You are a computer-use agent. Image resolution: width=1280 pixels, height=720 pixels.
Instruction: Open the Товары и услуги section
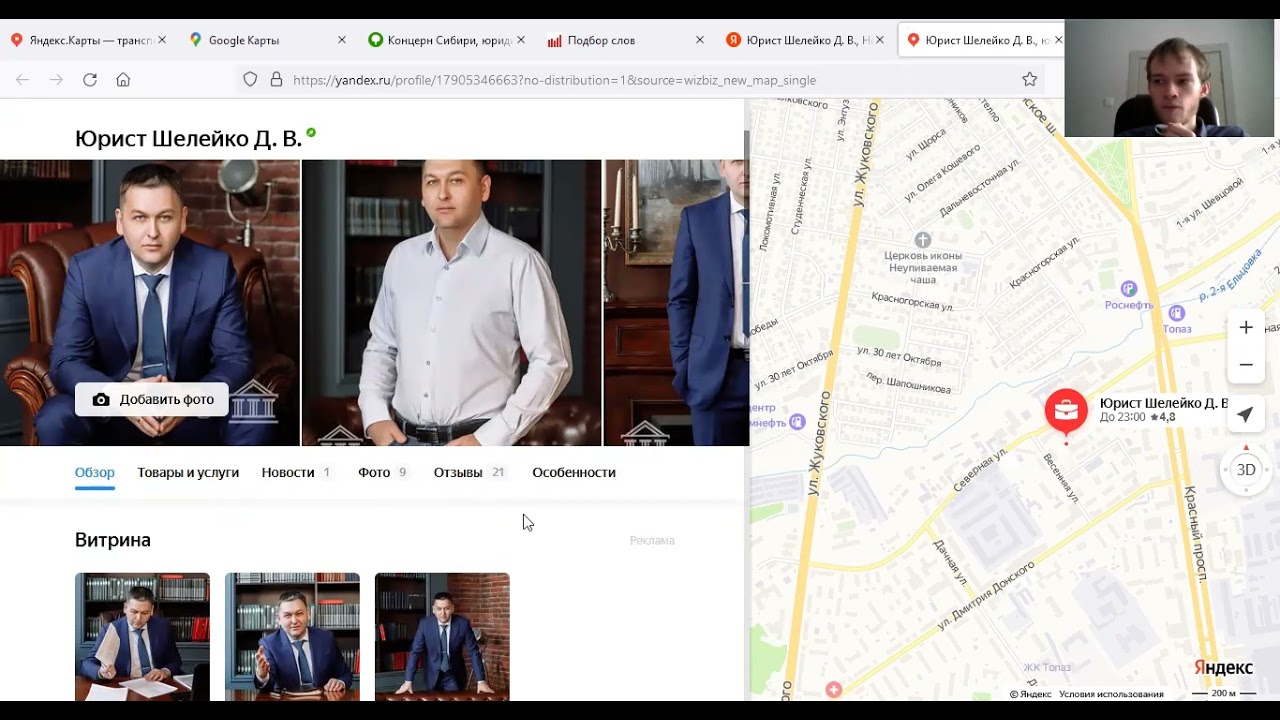pyautogui.click(x=188, y=472)
